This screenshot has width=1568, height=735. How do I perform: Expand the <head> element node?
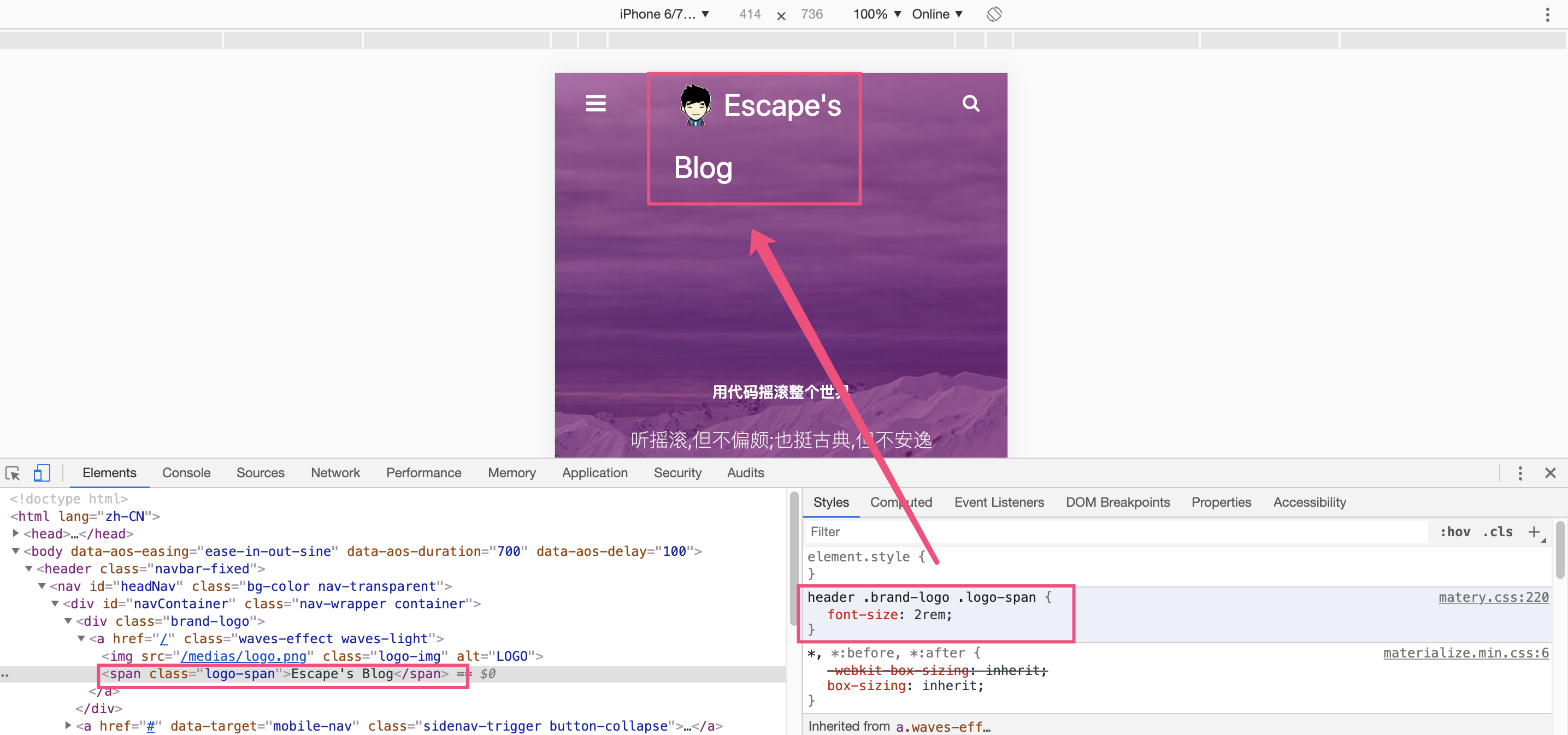coord(15,534)
